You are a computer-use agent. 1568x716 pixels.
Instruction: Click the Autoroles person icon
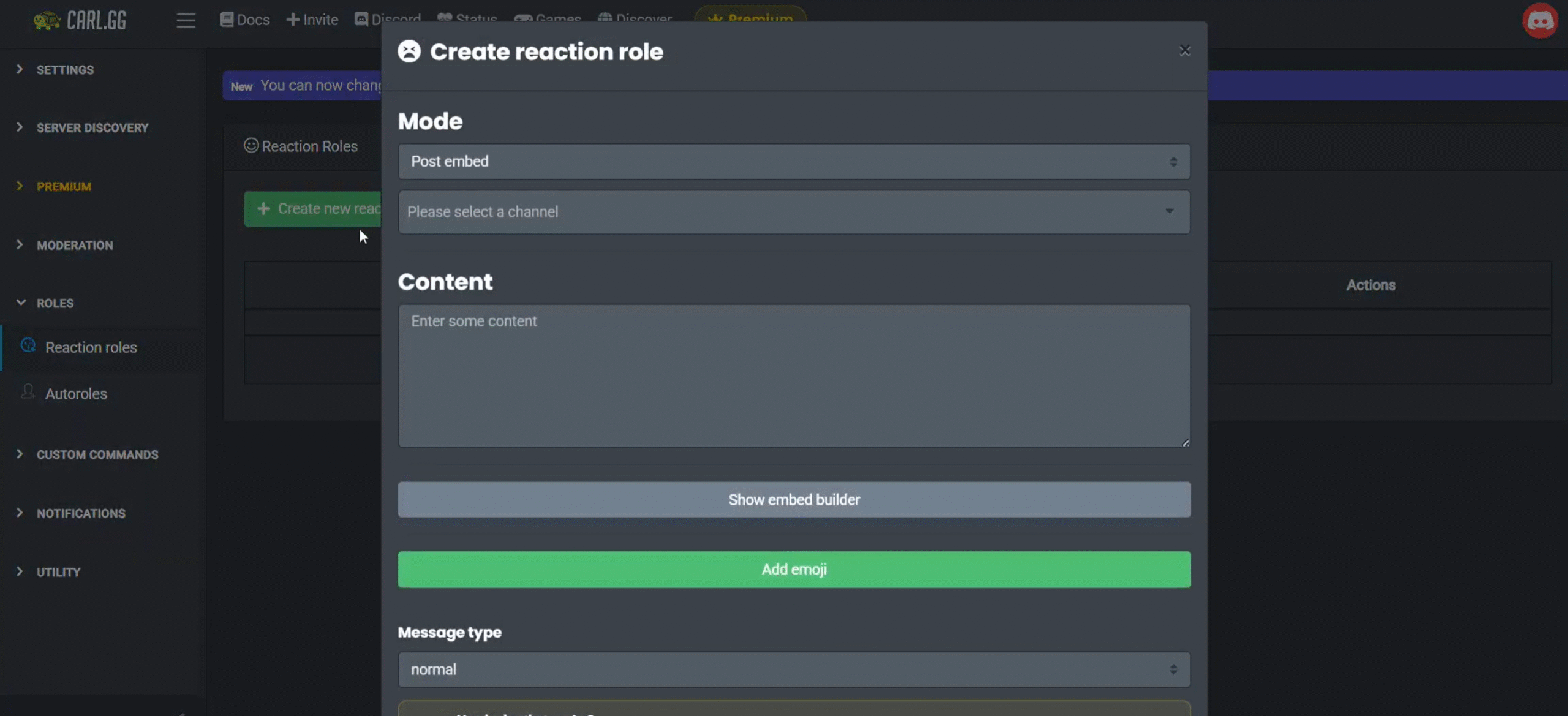28,391
